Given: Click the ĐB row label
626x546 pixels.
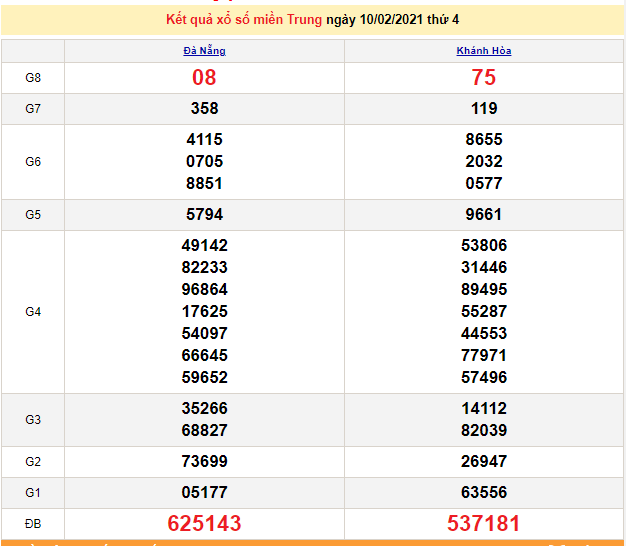Looking at the screenshot, I should pyautogui.click(x=33, y=523).
